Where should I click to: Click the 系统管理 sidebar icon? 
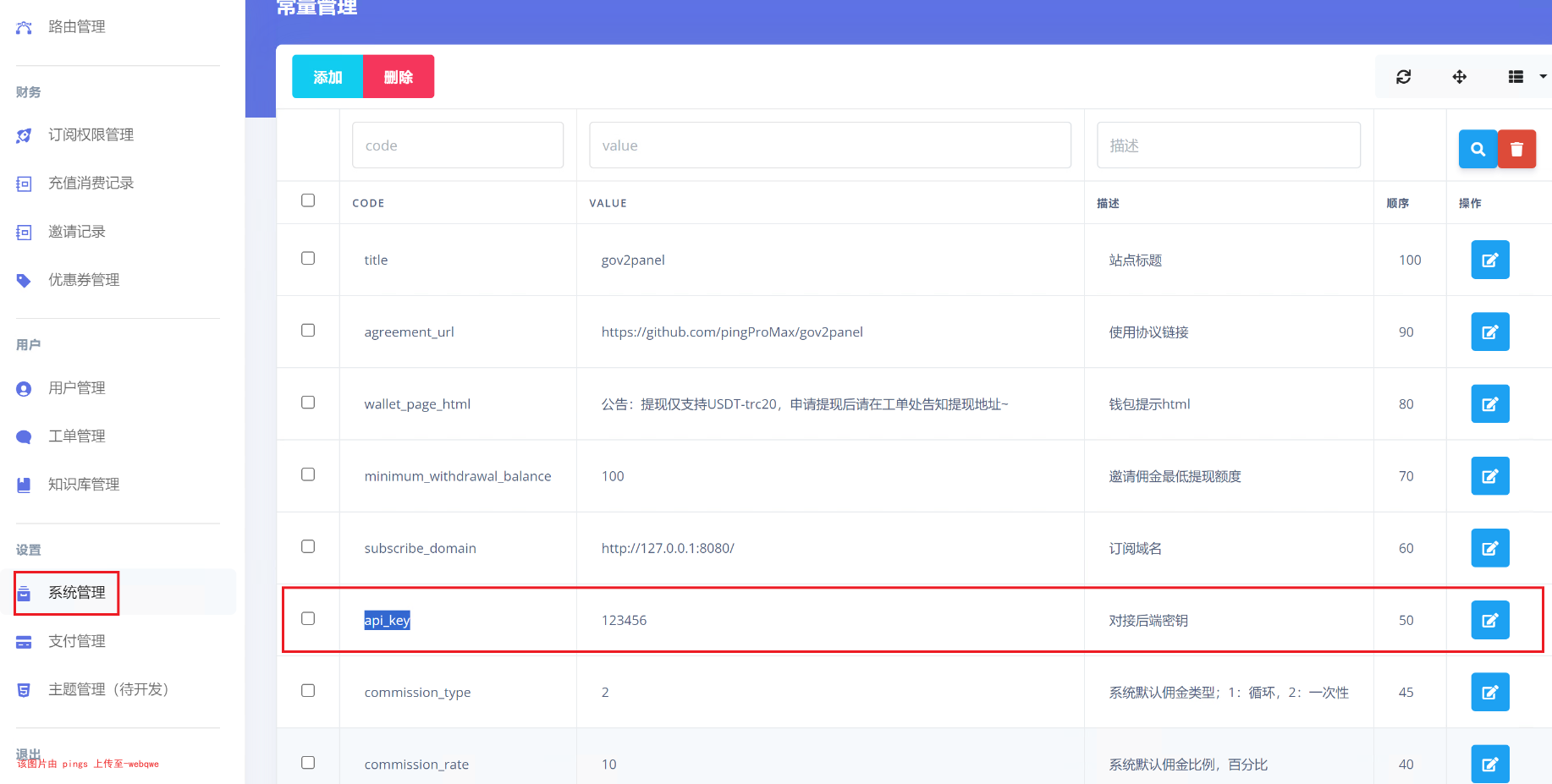pyautogui.click(x=24, y=593)
